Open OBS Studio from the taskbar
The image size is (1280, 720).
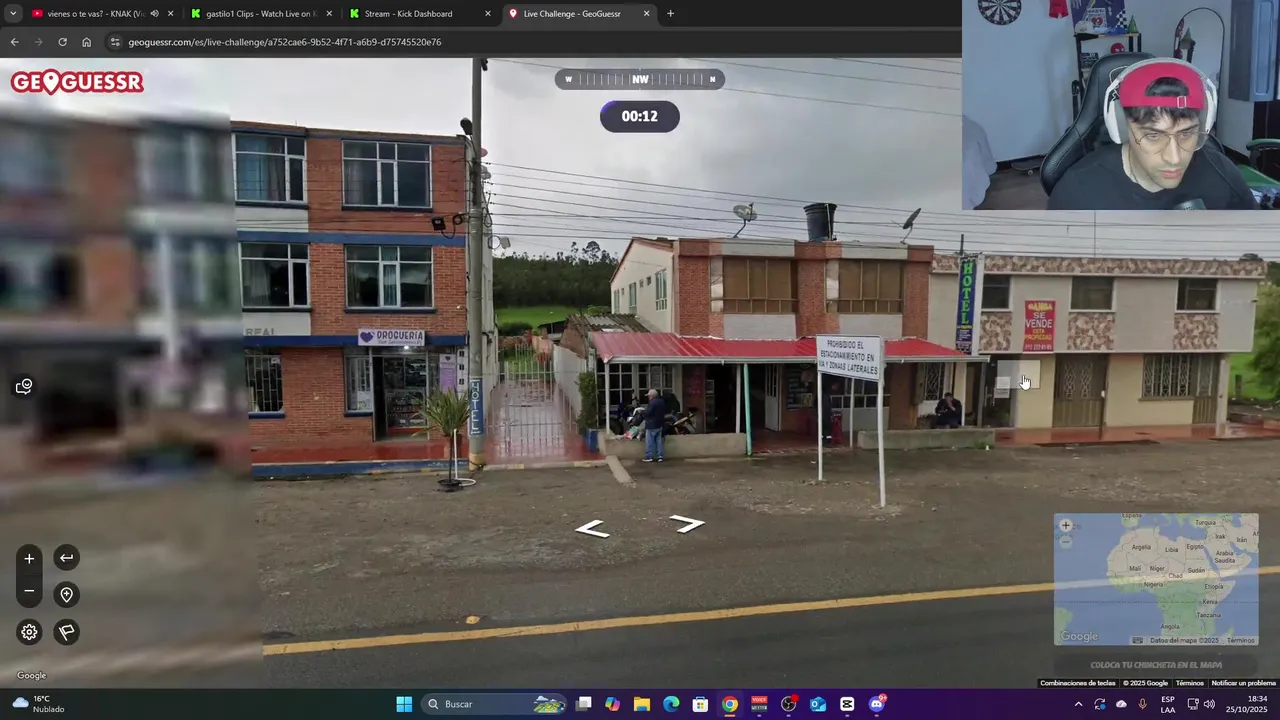coord(789,704)
